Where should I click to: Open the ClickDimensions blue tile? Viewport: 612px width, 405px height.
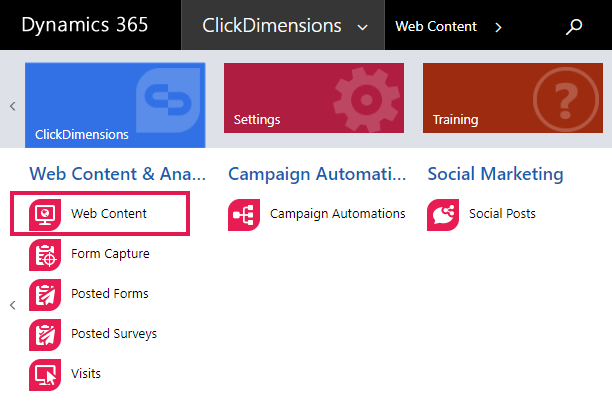point(115,105)
